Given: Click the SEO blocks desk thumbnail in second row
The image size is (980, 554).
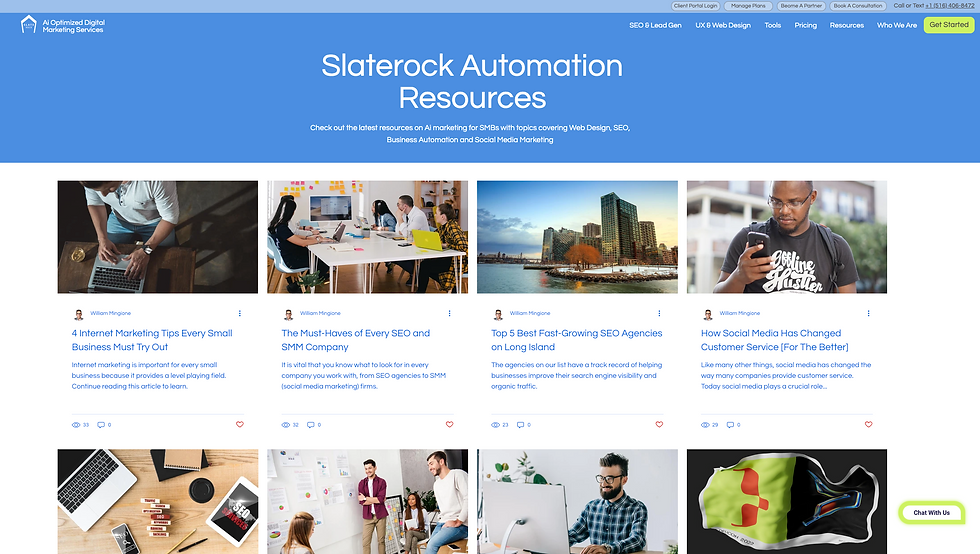Looking at the screenshot, I should 158,501.
